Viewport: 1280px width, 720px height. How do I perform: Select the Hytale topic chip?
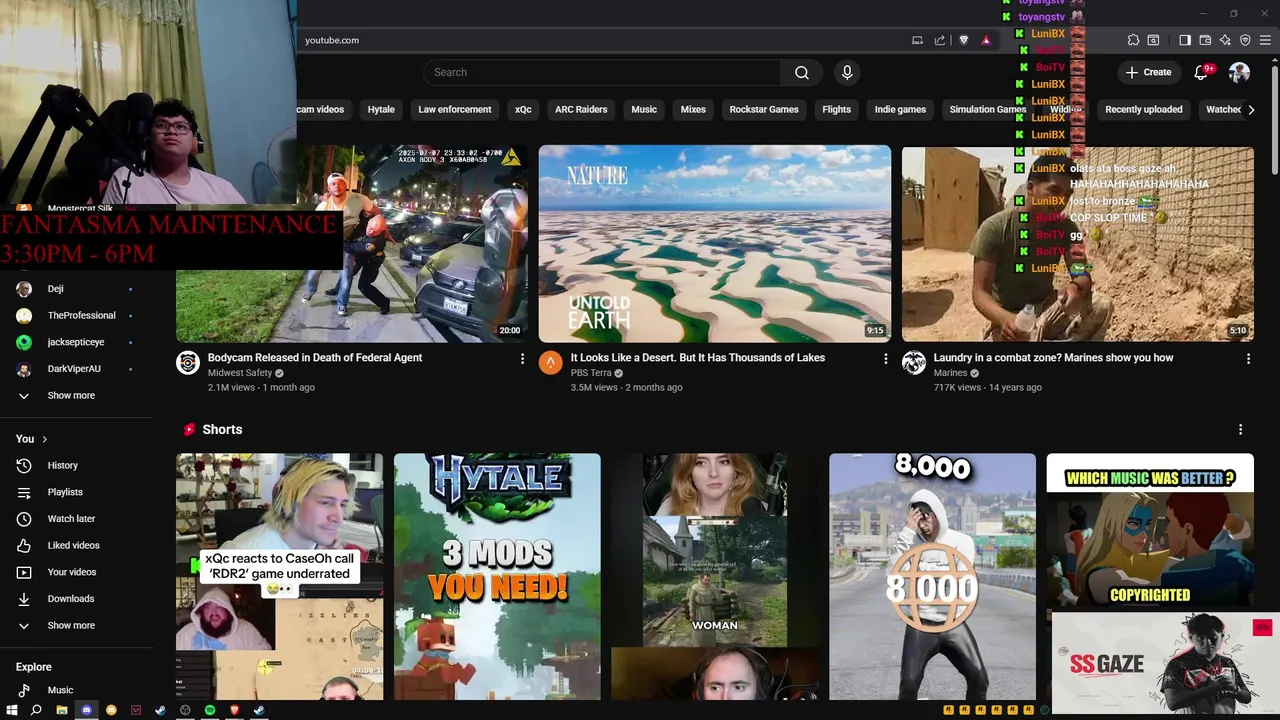tap(381, 110)
